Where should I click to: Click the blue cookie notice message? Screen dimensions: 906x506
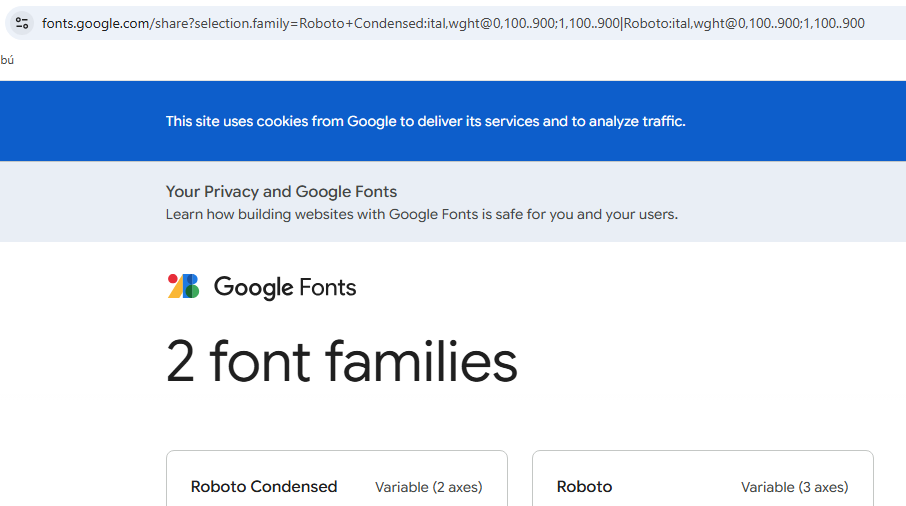pos(425,121)
